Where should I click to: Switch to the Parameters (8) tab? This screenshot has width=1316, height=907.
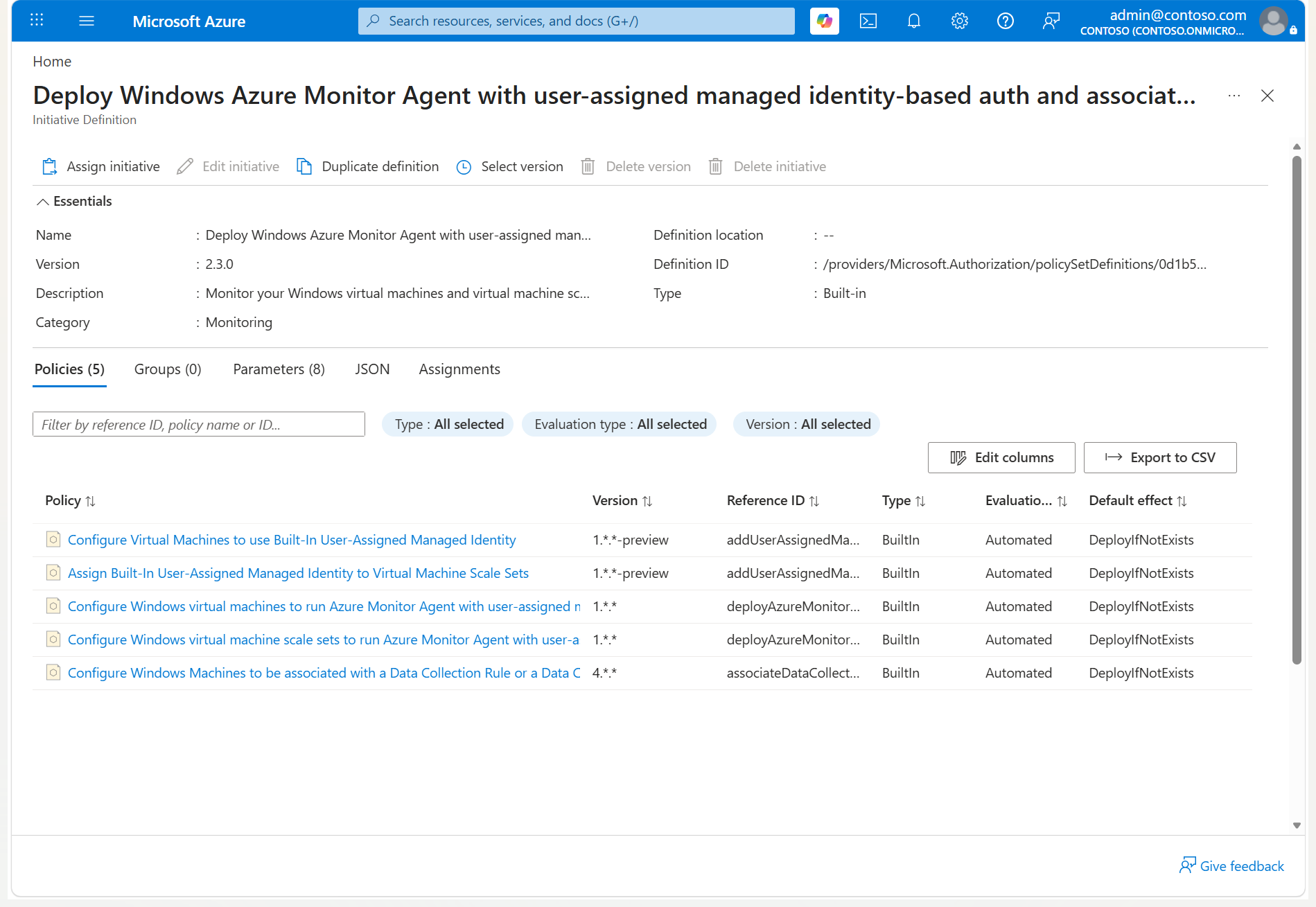(x=279, y=369)
